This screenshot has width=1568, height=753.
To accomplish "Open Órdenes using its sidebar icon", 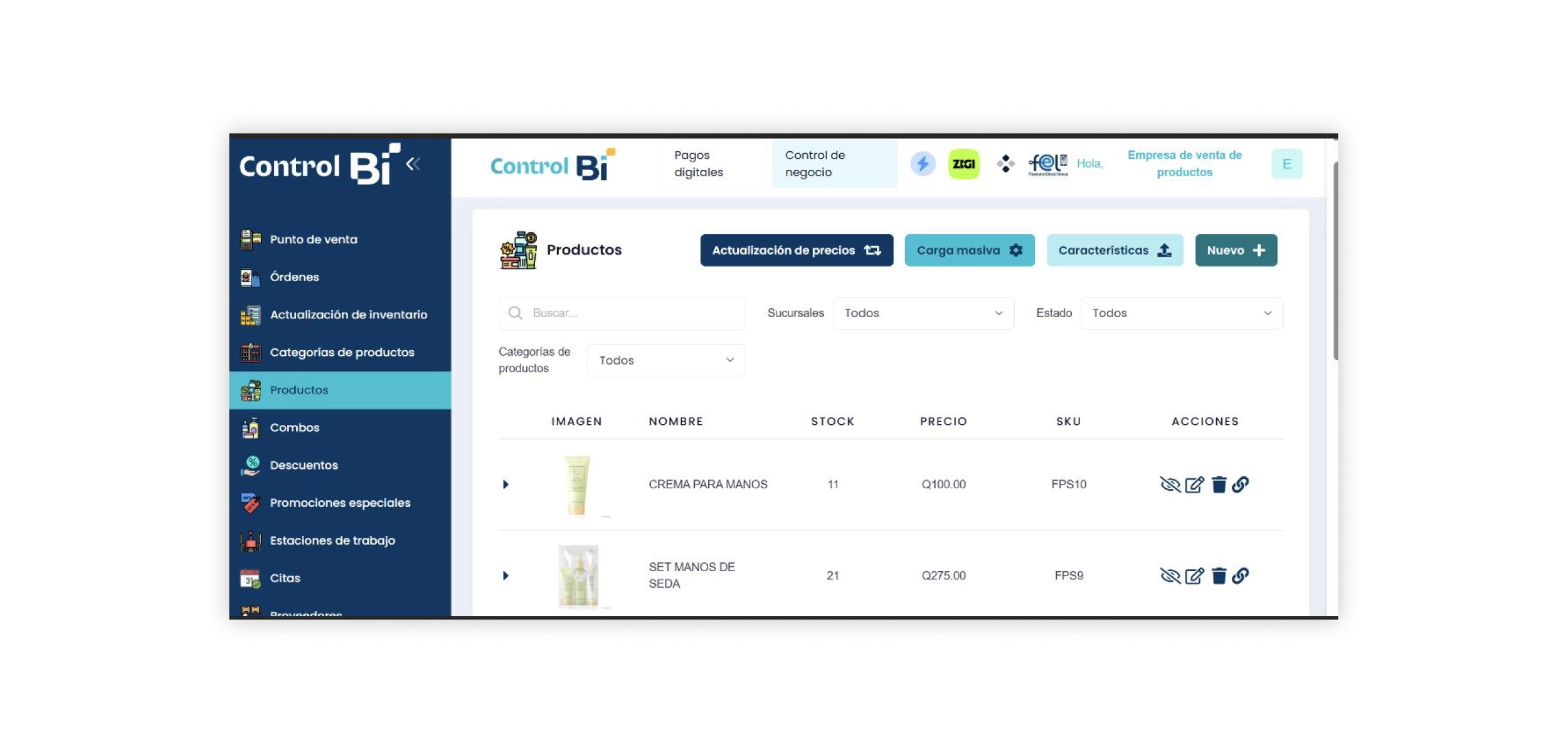I will (x=250, y=276).
